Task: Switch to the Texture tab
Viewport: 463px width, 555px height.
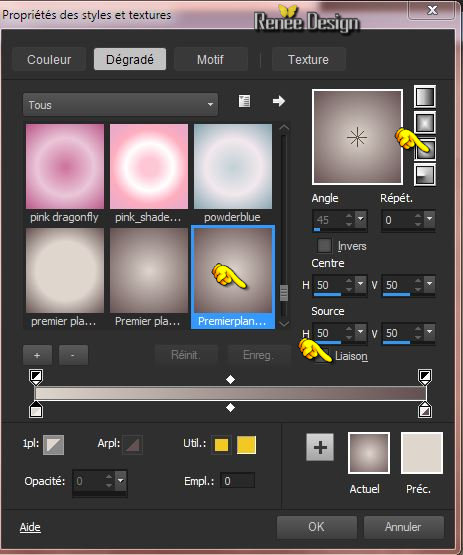Action: click(308, 59)
